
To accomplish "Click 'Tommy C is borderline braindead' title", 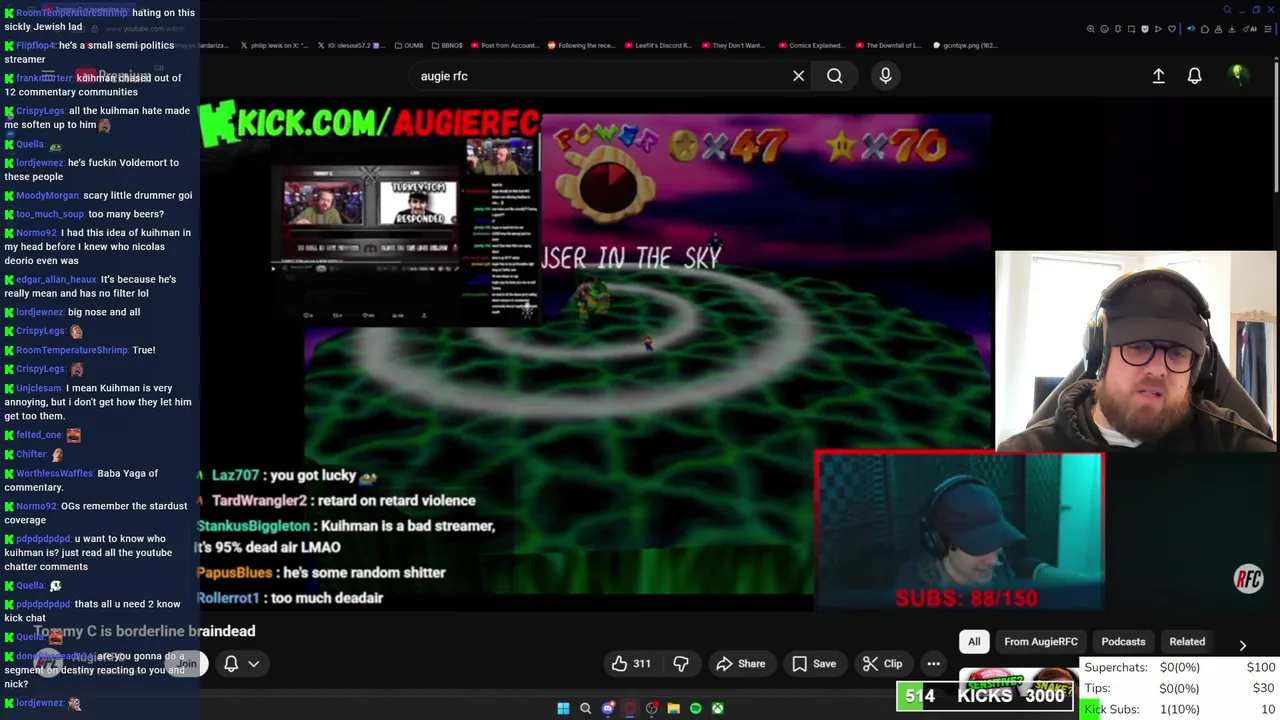I will tap(144, 631).
